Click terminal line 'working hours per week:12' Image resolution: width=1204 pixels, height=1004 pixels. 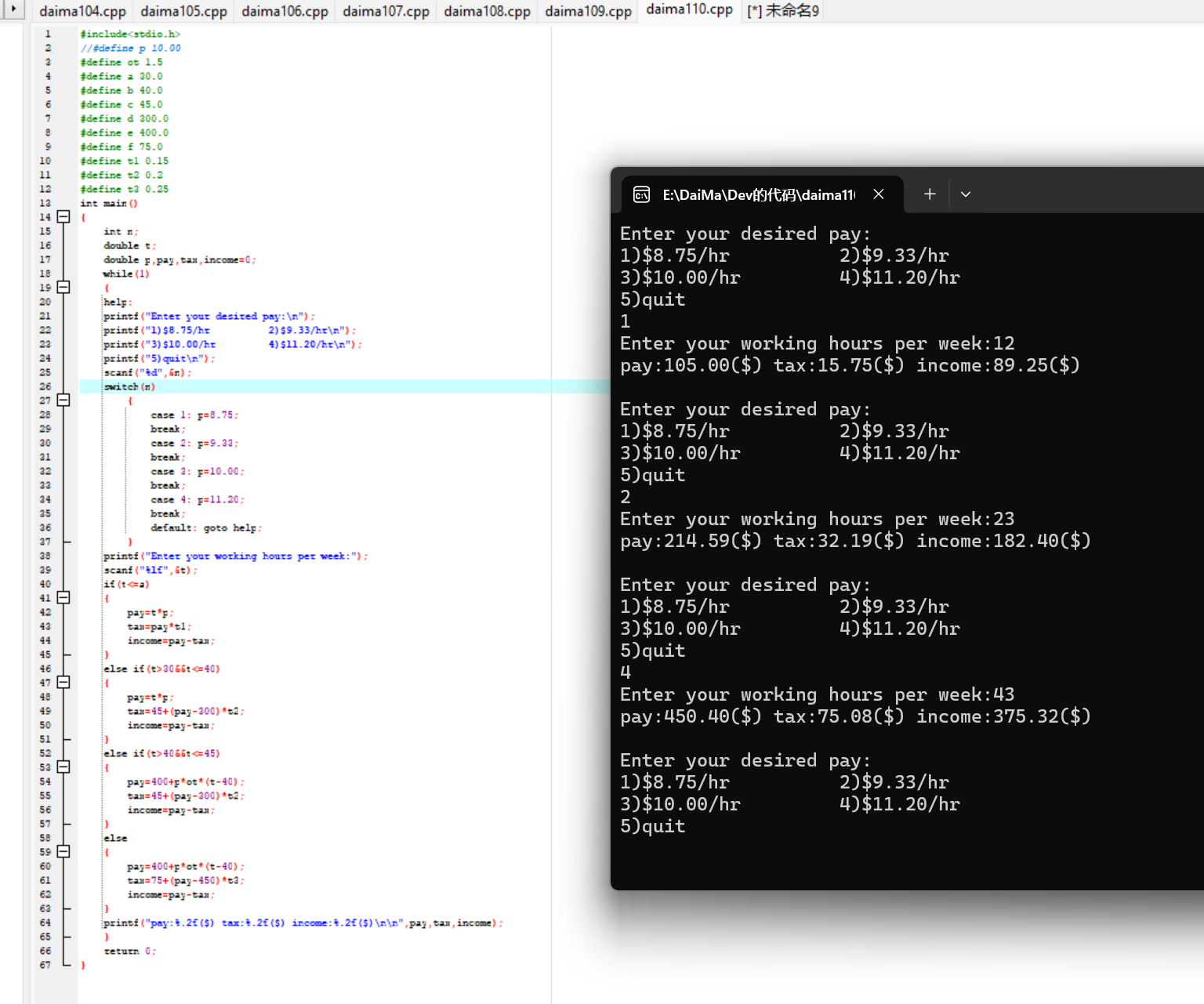(x=818, y=343)
